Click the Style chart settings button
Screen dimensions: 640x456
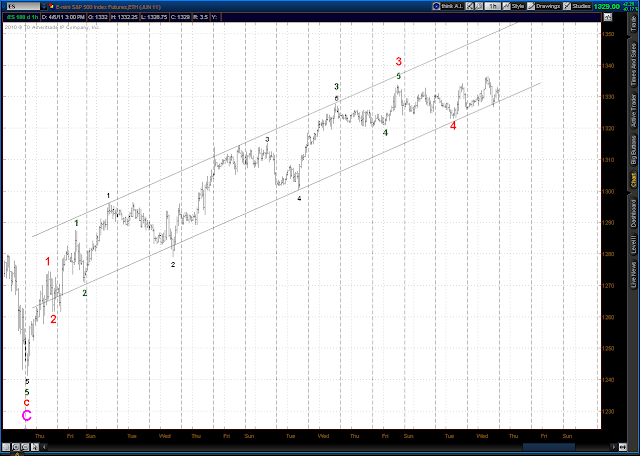pyautogui.click(x=513, y=6)
